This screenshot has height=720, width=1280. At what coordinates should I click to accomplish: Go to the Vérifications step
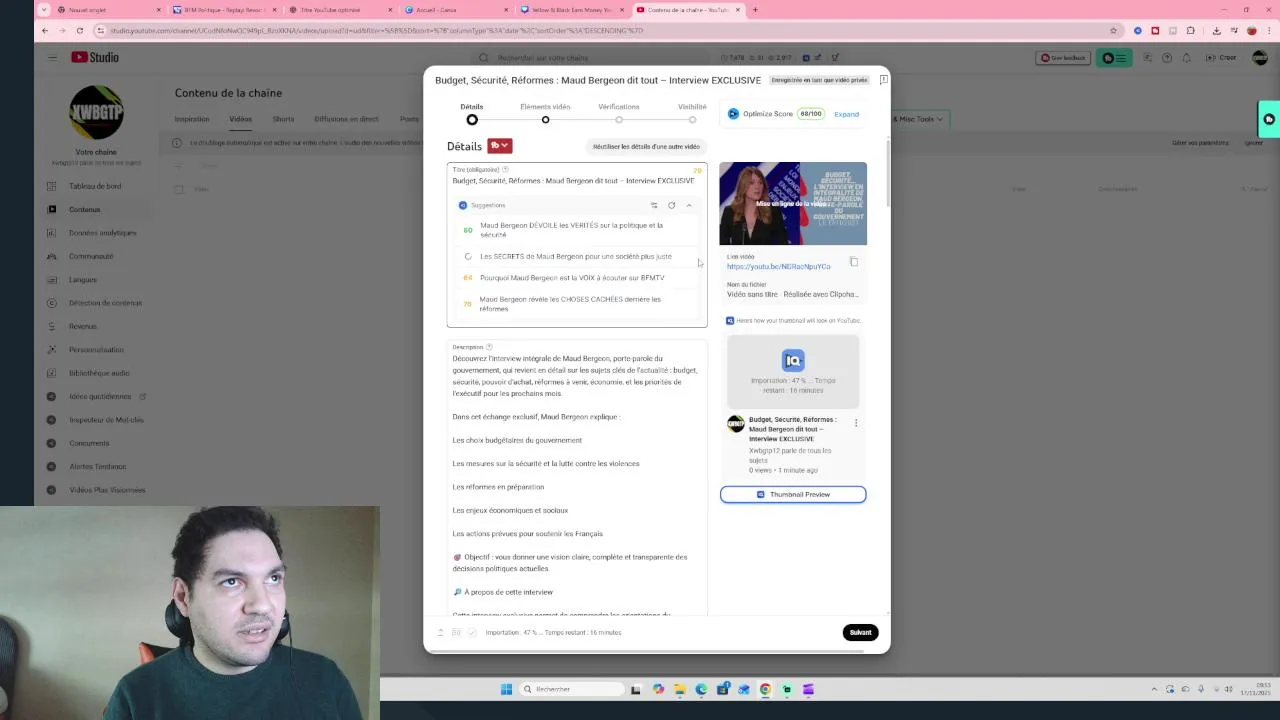pos(618,113)
